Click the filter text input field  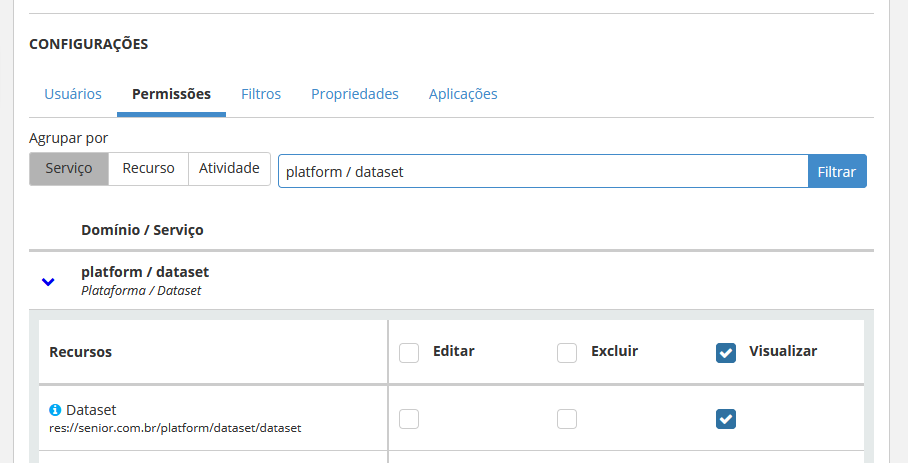(542, 171)
